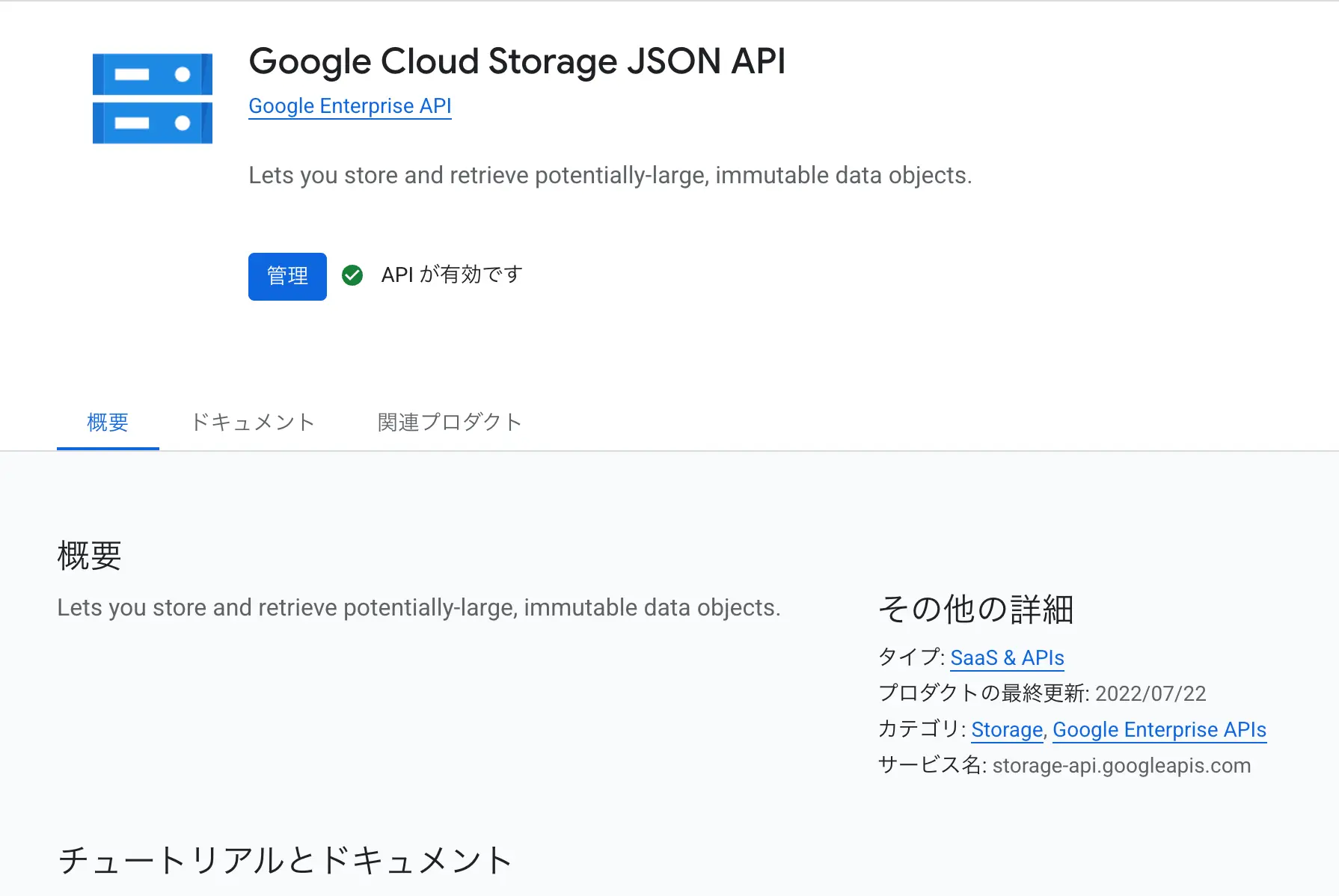Open the ドキュメント tab

tap(253, 423)
